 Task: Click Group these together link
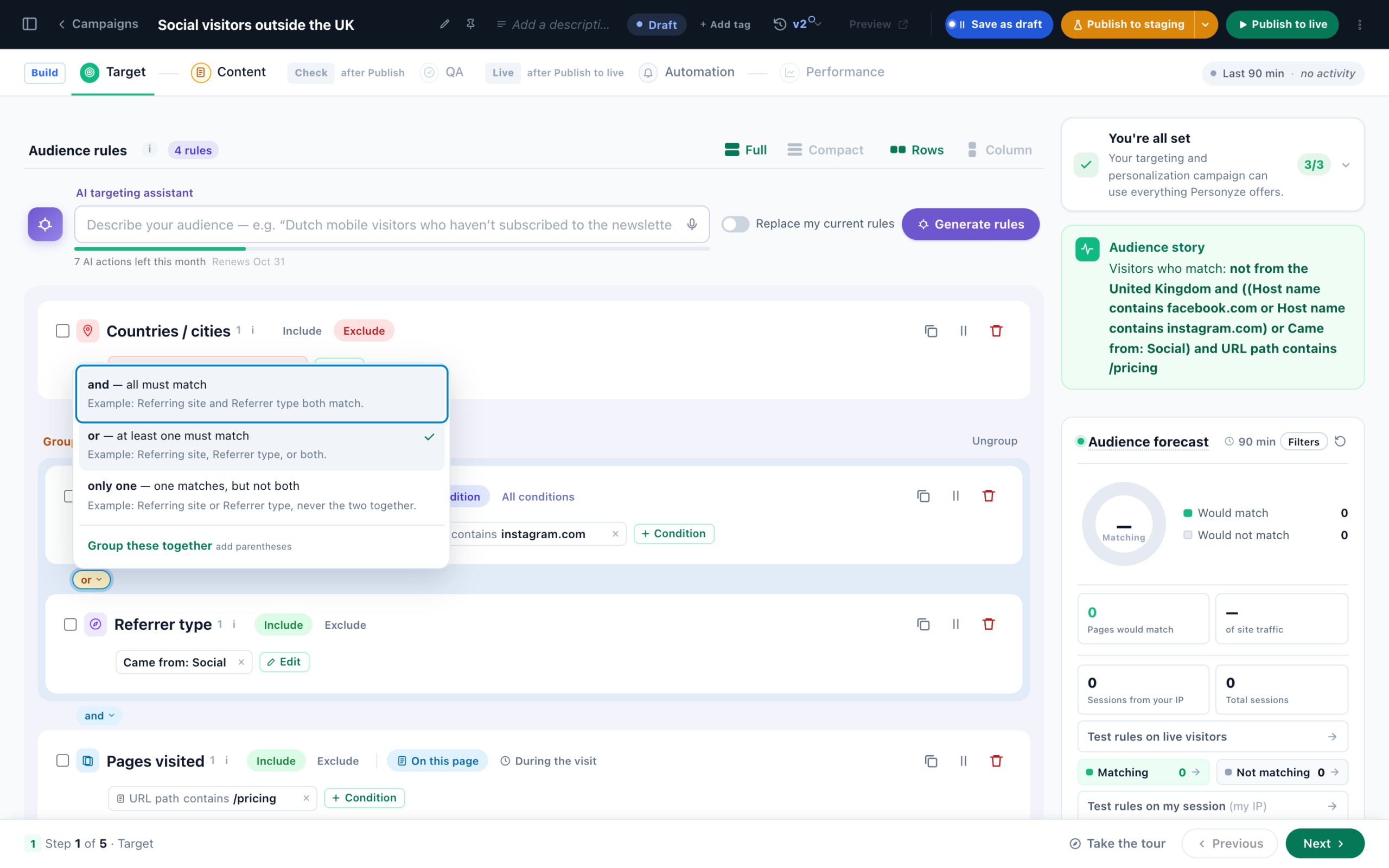(150, 545)
